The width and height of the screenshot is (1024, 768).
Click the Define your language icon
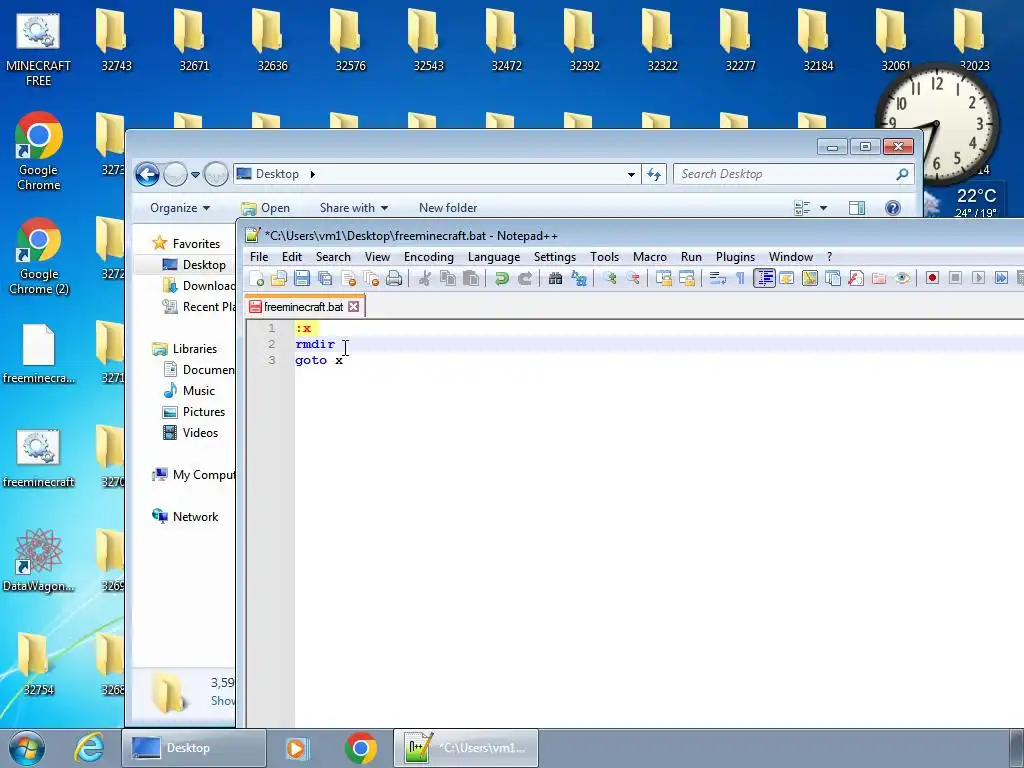786,279
